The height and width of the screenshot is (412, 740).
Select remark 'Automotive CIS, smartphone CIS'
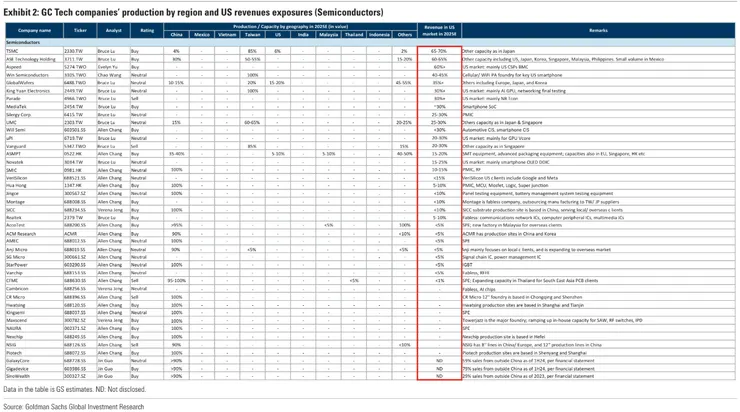tap(496, 130)
